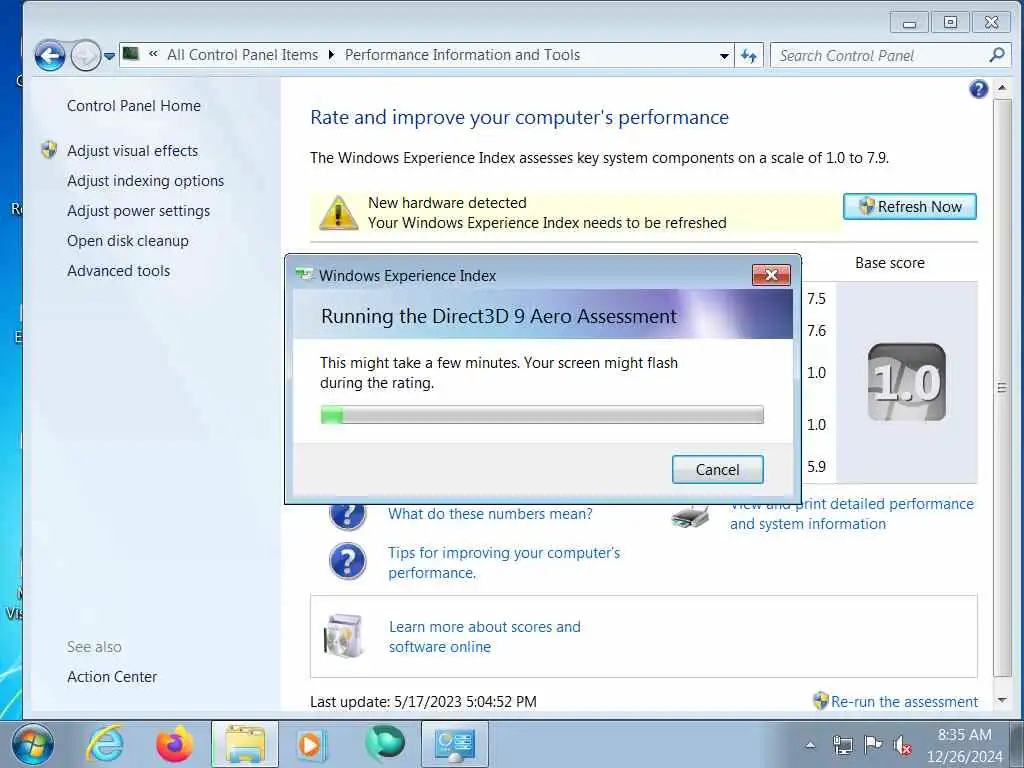Click the printer icon
This screenshot has width=1024, height=768.
[x=690, y=517]
